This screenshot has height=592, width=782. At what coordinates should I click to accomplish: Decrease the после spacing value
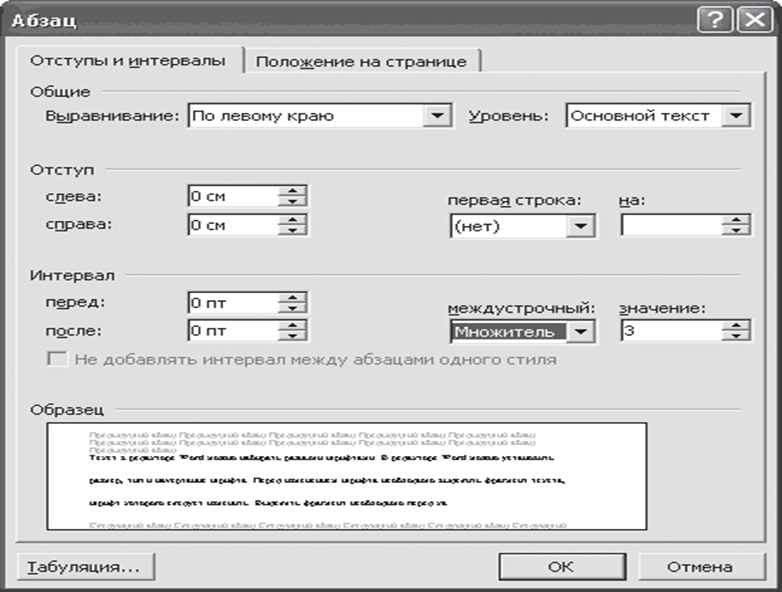tap(292, 336)
